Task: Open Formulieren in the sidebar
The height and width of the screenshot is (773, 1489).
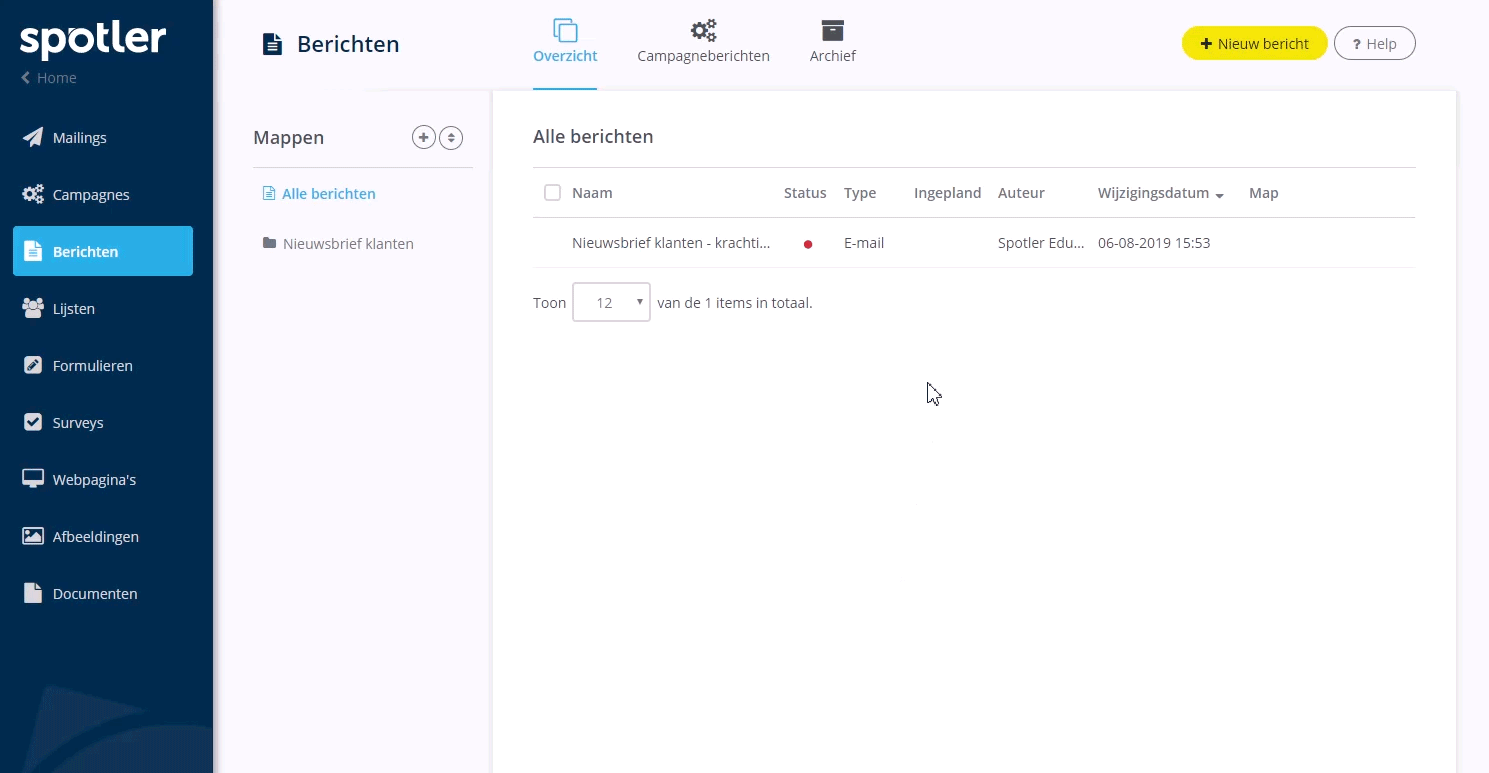Action: tap(103, 365)
